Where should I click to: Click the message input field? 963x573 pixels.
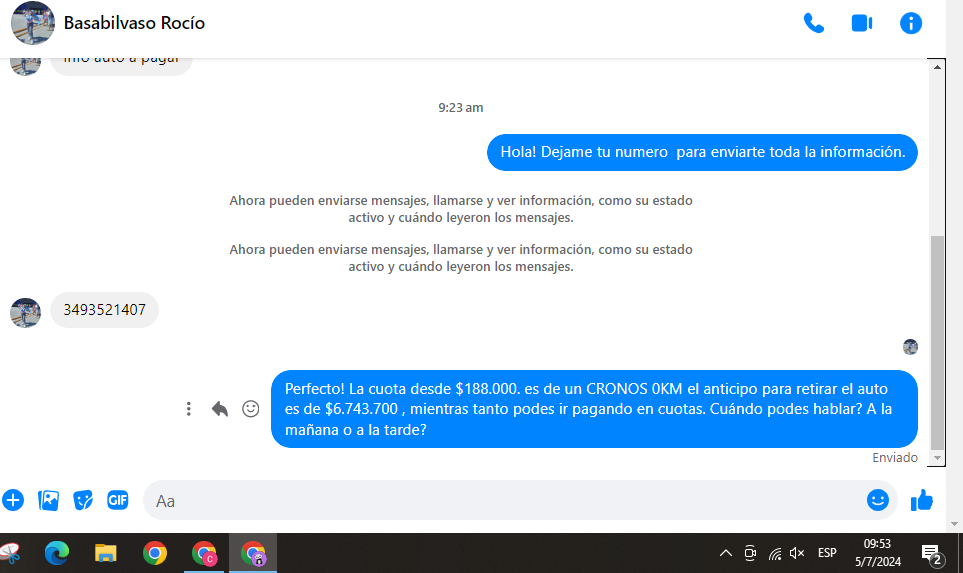coord(500,500)
